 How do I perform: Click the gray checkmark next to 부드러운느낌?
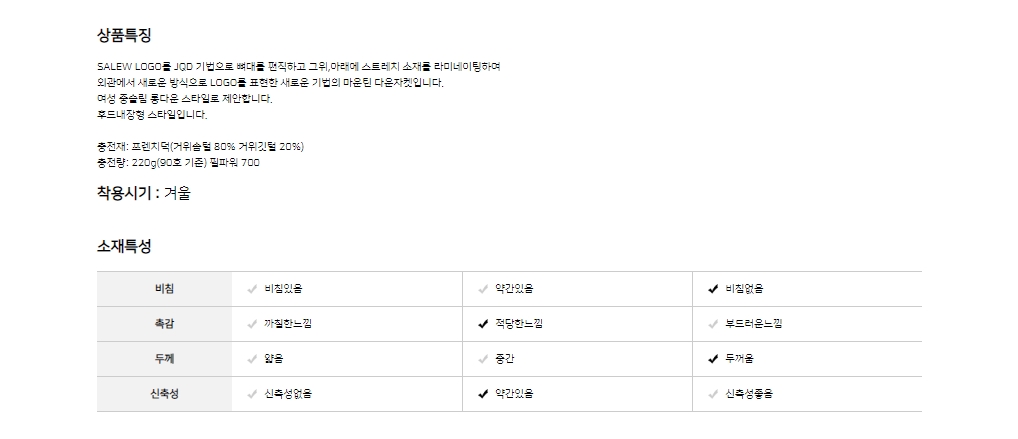pyautogui.click(x=713, y=324)
